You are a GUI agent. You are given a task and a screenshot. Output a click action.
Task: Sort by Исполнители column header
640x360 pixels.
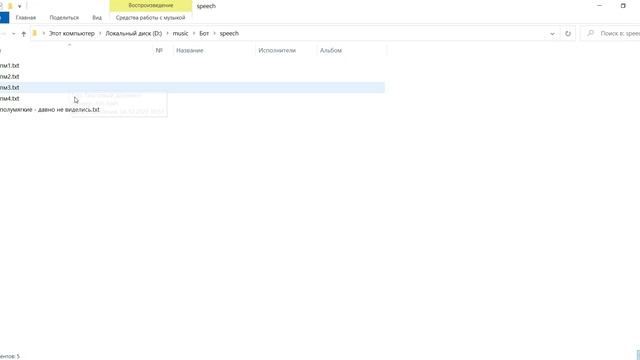click(x=277, y=50)
